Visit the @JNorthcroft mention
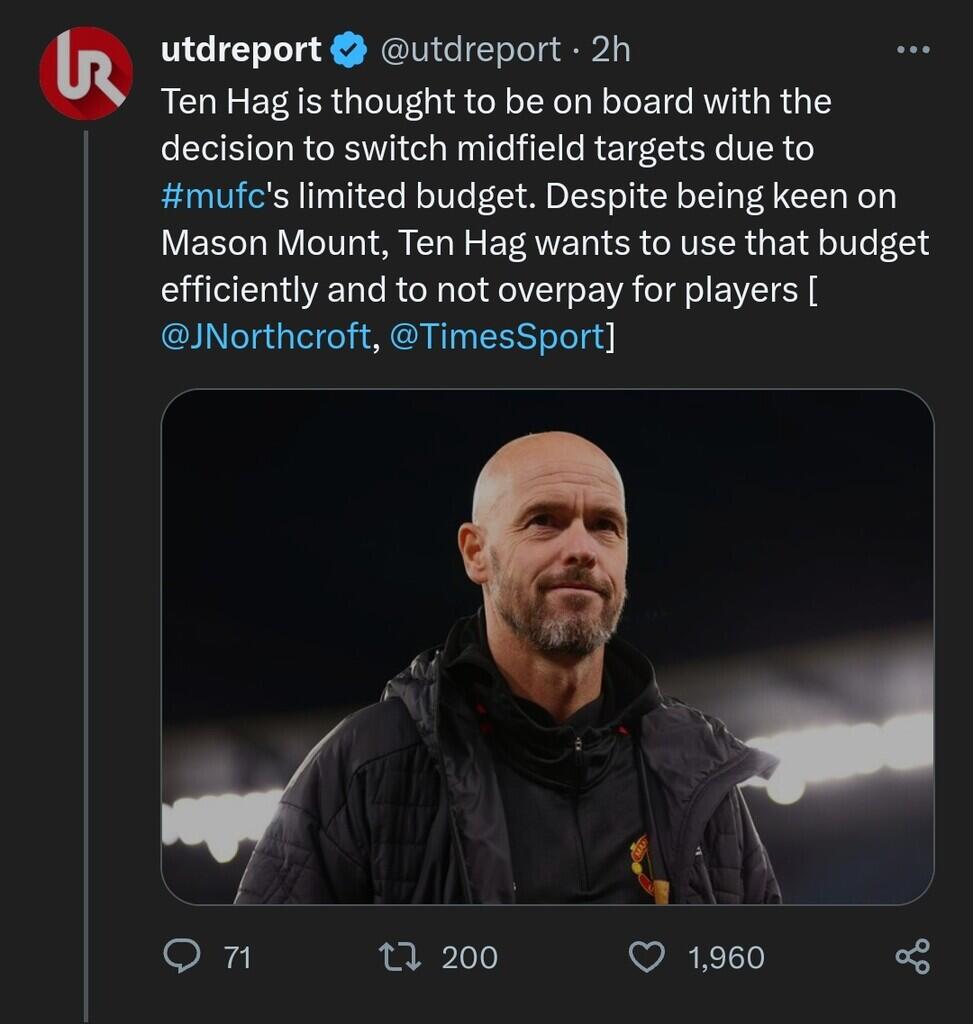 coord(265,336)
